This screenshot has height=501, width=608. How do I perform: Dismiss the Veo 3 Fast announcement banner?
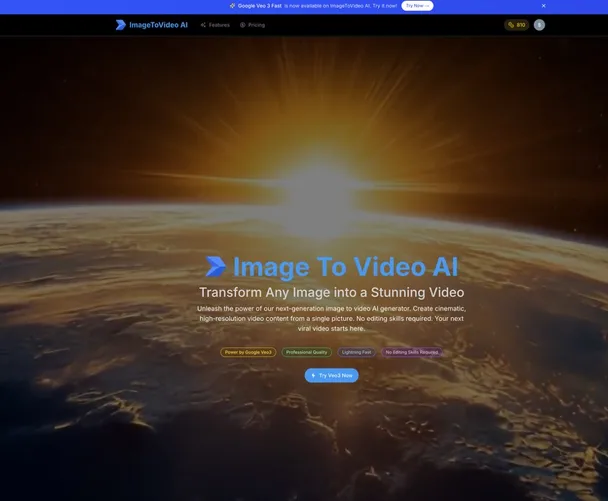pyautogui.click(x=543, y=6)
